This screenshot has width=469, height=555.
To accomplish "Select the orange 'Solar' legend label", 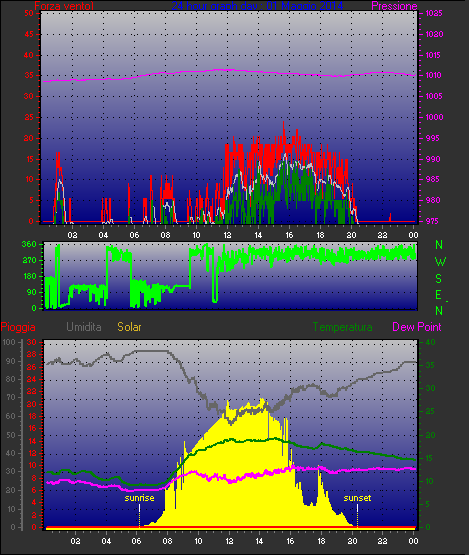I will pyautogui.click(x=129, y=327).
